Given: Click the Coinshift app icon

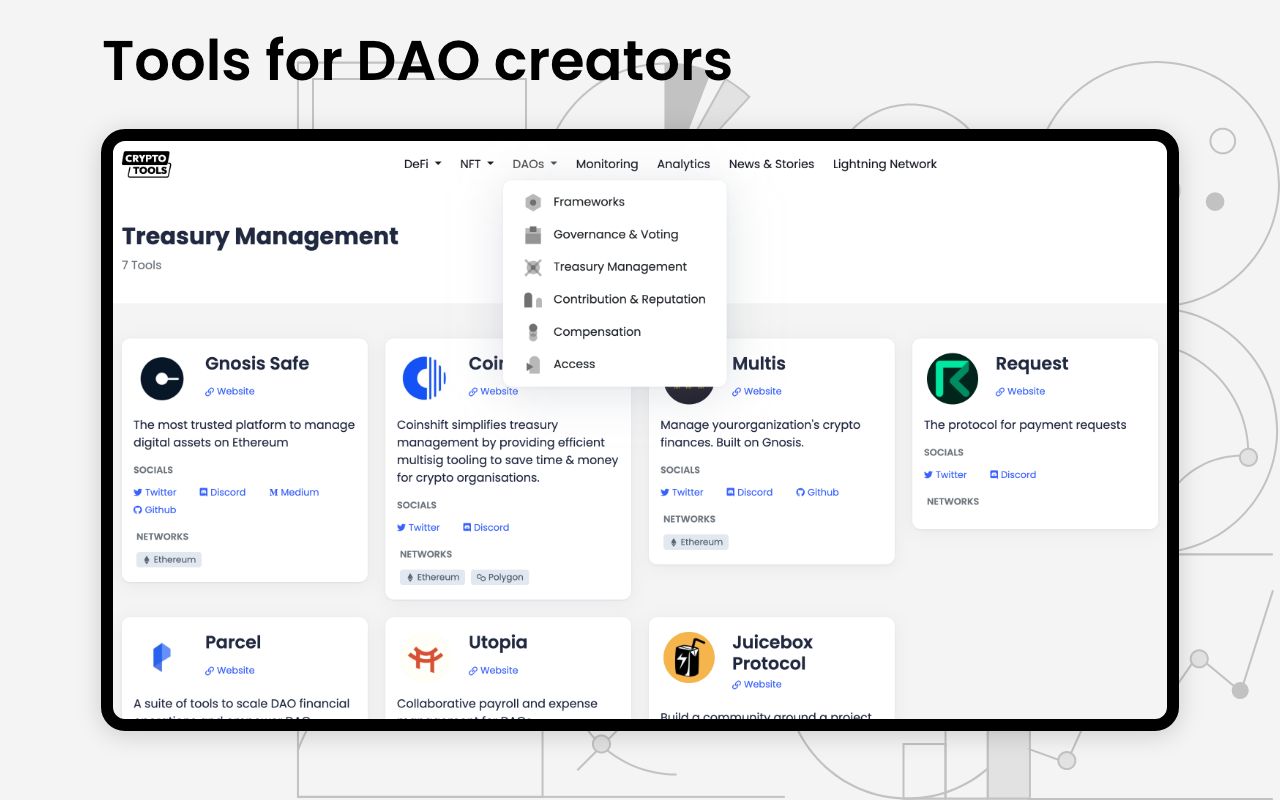Looking at the screenshot, I should [425, 378].
